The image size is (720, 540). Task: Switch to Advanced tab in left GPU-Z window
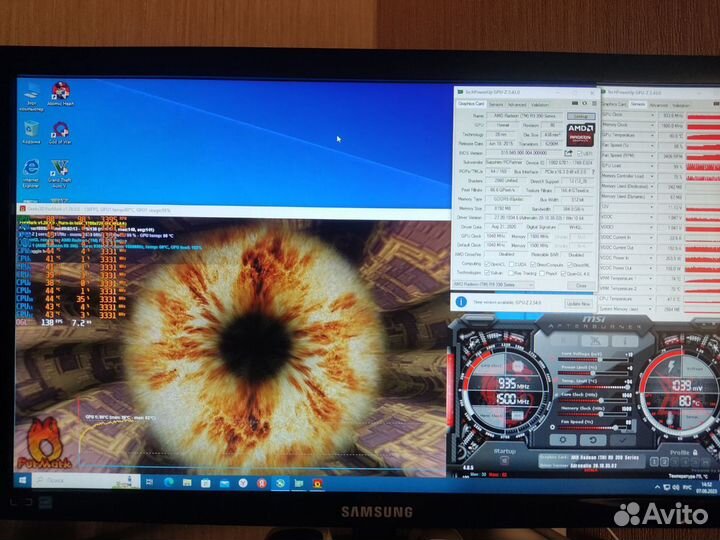[x=517, y=104]
